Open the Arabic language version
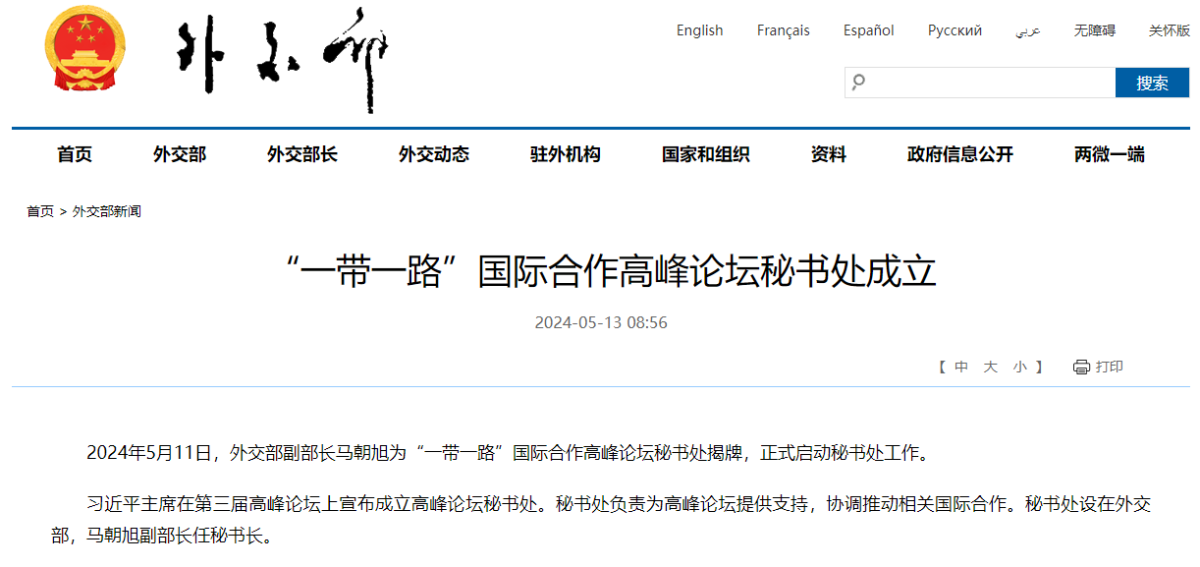 pyautogui.click(x=1028, y=31)
